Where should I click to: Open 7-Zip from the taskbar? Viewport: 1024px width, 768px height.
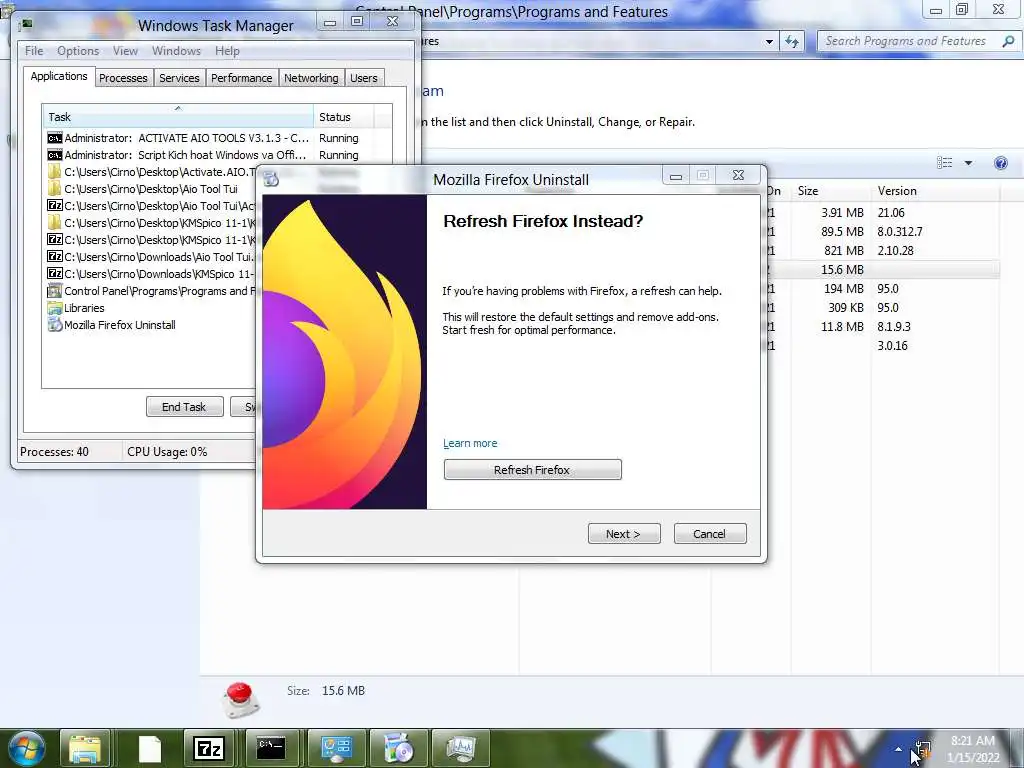[x=210, y=748]
